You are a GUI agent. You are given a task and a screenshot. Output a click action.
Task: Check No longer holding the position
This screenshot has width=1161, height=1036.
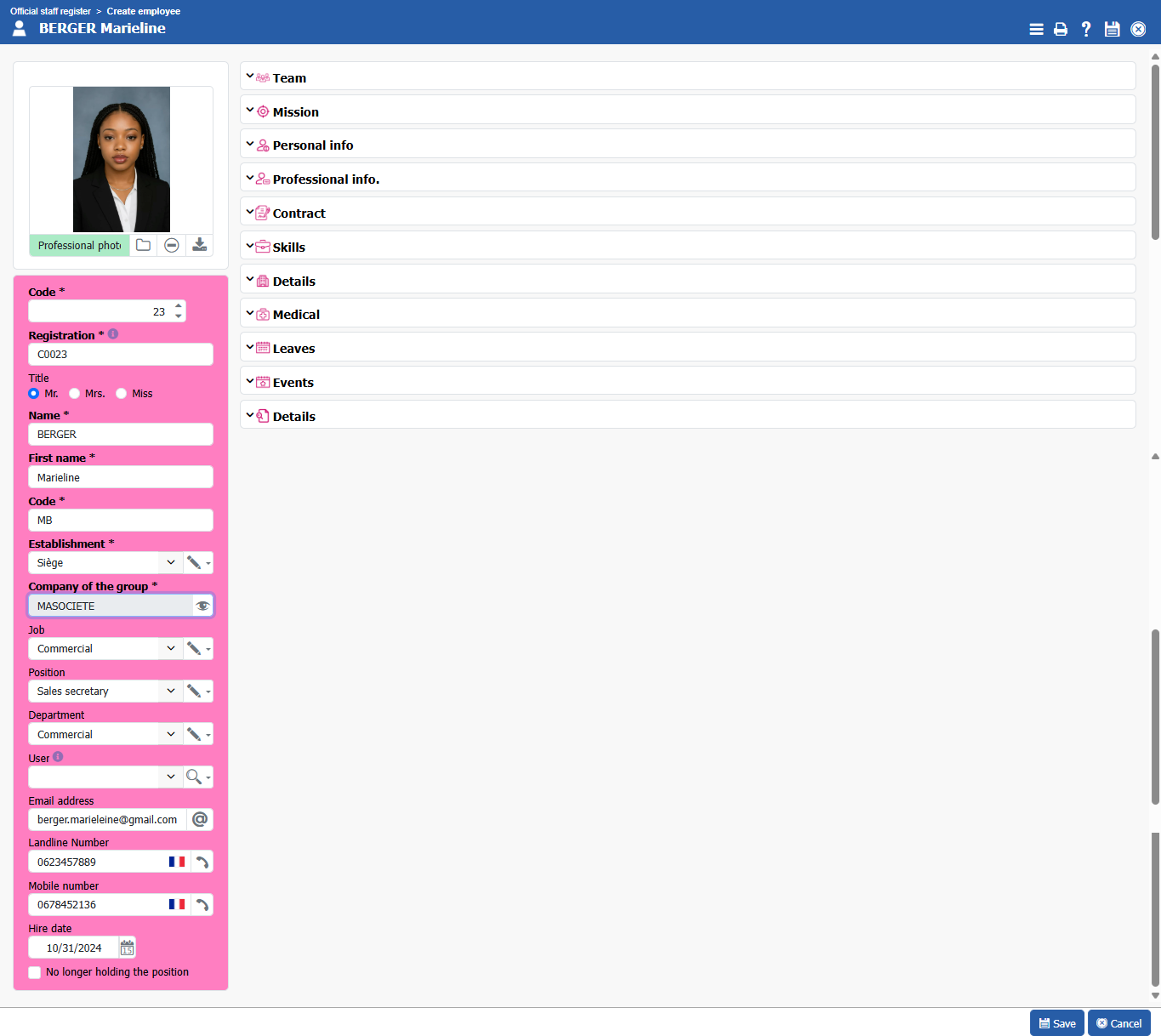point(35,972)
